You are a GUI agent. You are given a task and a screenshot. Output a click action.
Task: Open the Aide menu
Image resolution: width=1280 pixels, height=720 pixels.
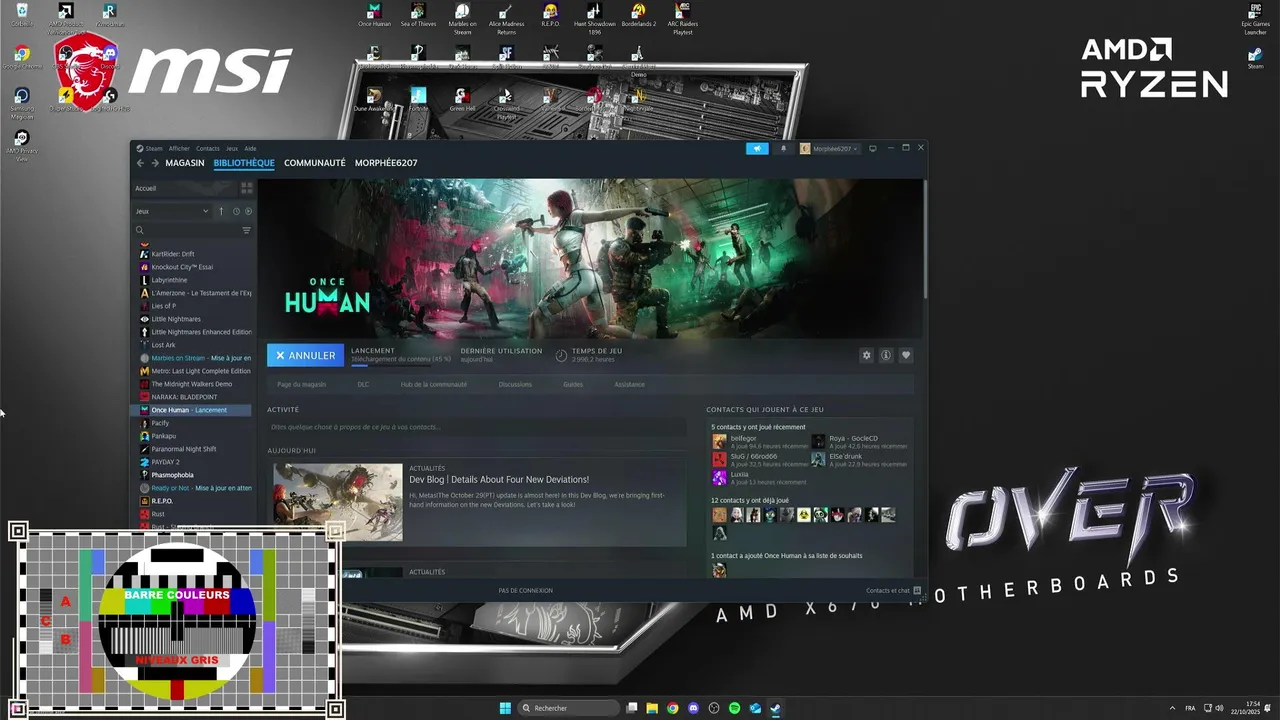pos(250,148)
